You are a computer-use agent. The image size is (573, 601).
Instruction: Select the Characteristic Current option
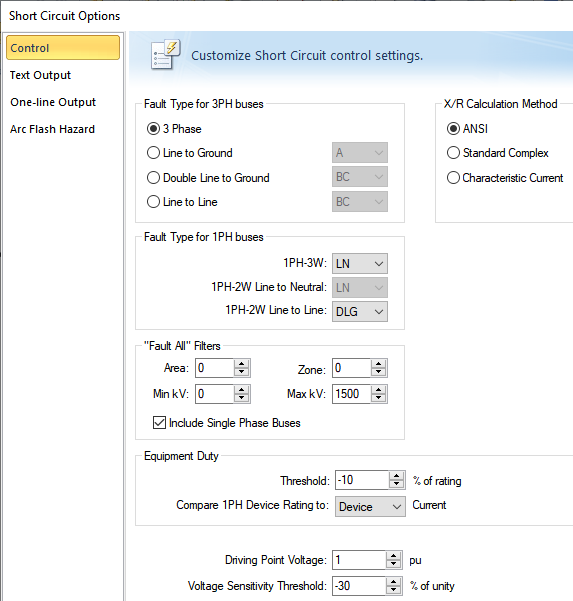tap(505, 178)
